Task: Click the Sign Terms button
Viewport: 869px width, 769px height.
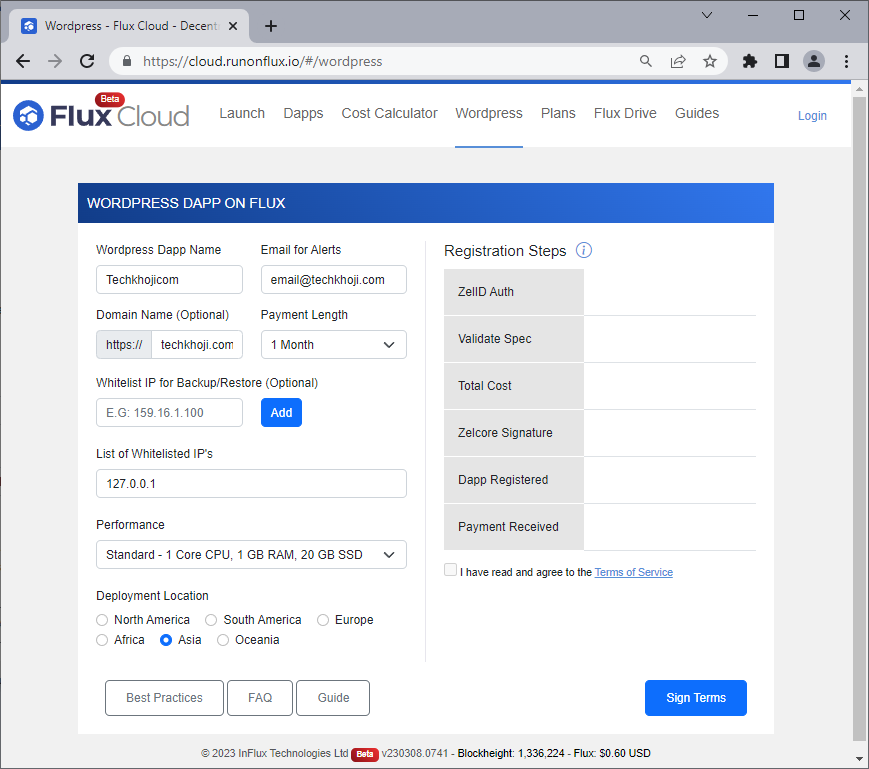Action: (x=696, y=698)
